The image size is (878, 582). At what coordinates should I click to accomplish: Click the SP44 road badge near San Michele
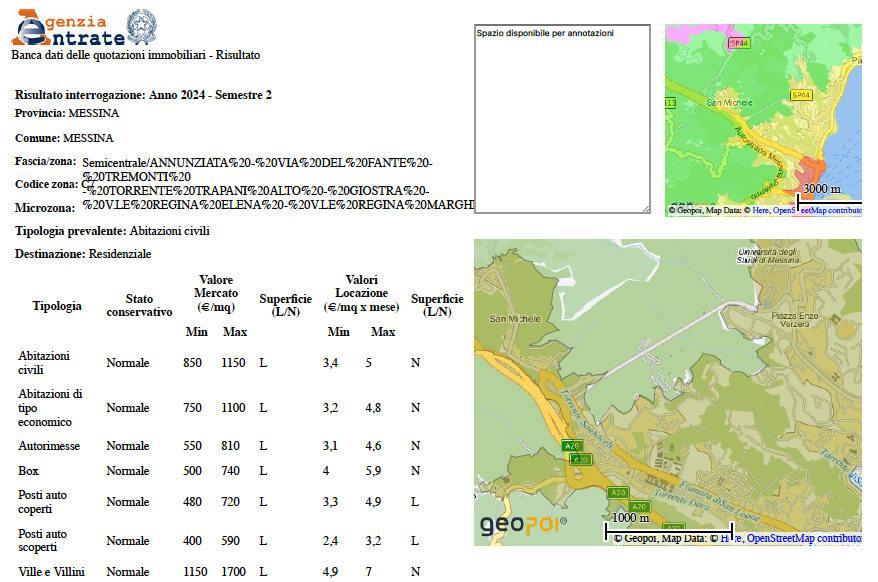click(x=801, y=95)
